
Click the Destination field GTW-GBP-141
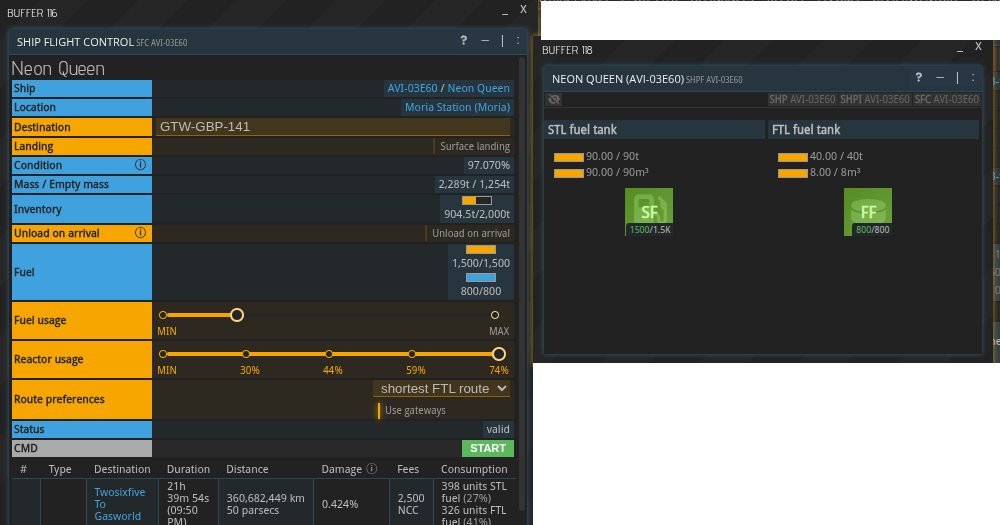click(332, 127)
